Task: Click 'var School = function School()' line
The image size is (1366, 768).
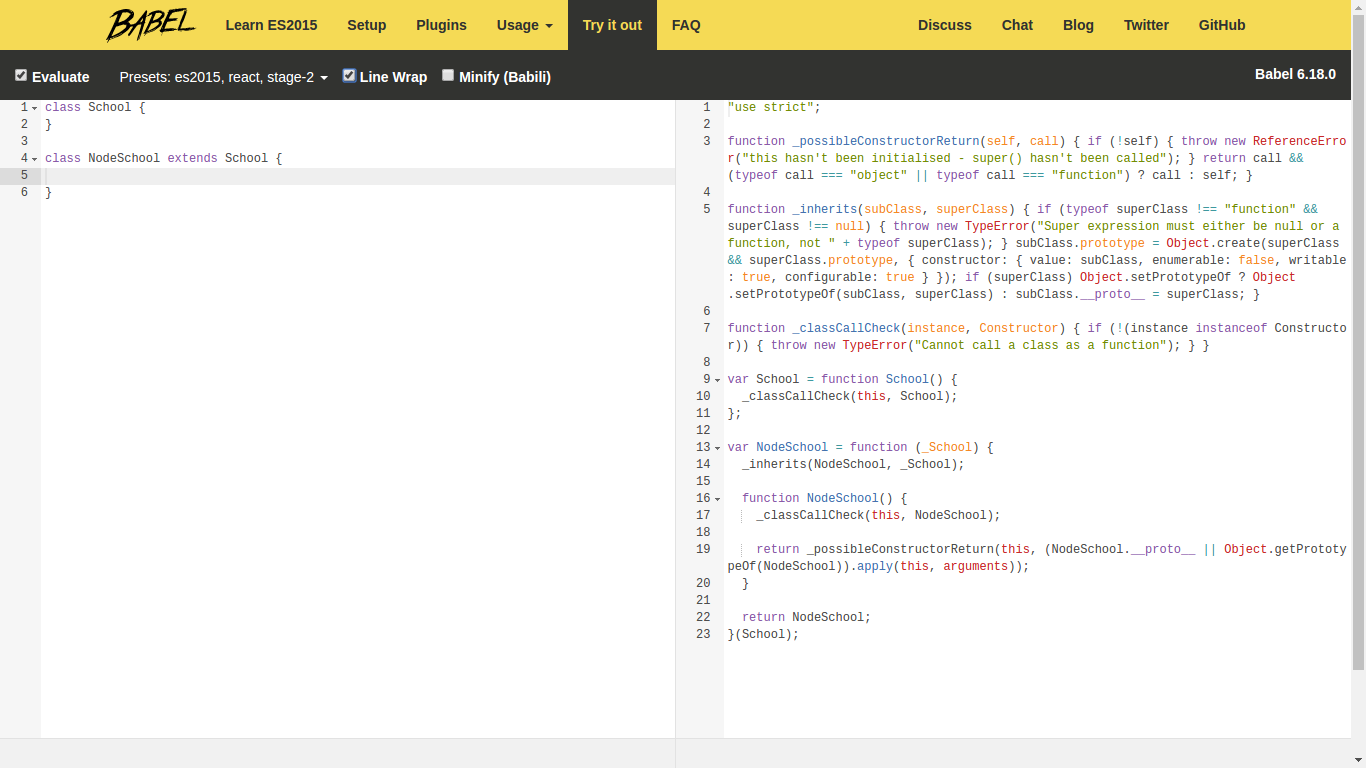Action: 843,379
